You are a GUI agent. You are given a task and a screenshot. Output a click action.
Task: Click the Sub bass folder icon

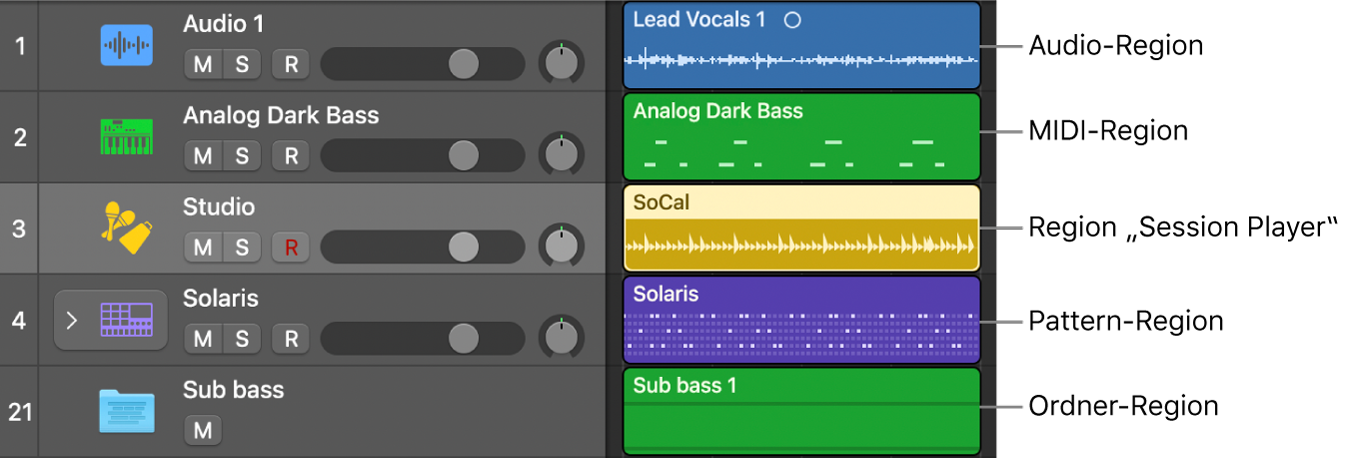tap(126, 411)
